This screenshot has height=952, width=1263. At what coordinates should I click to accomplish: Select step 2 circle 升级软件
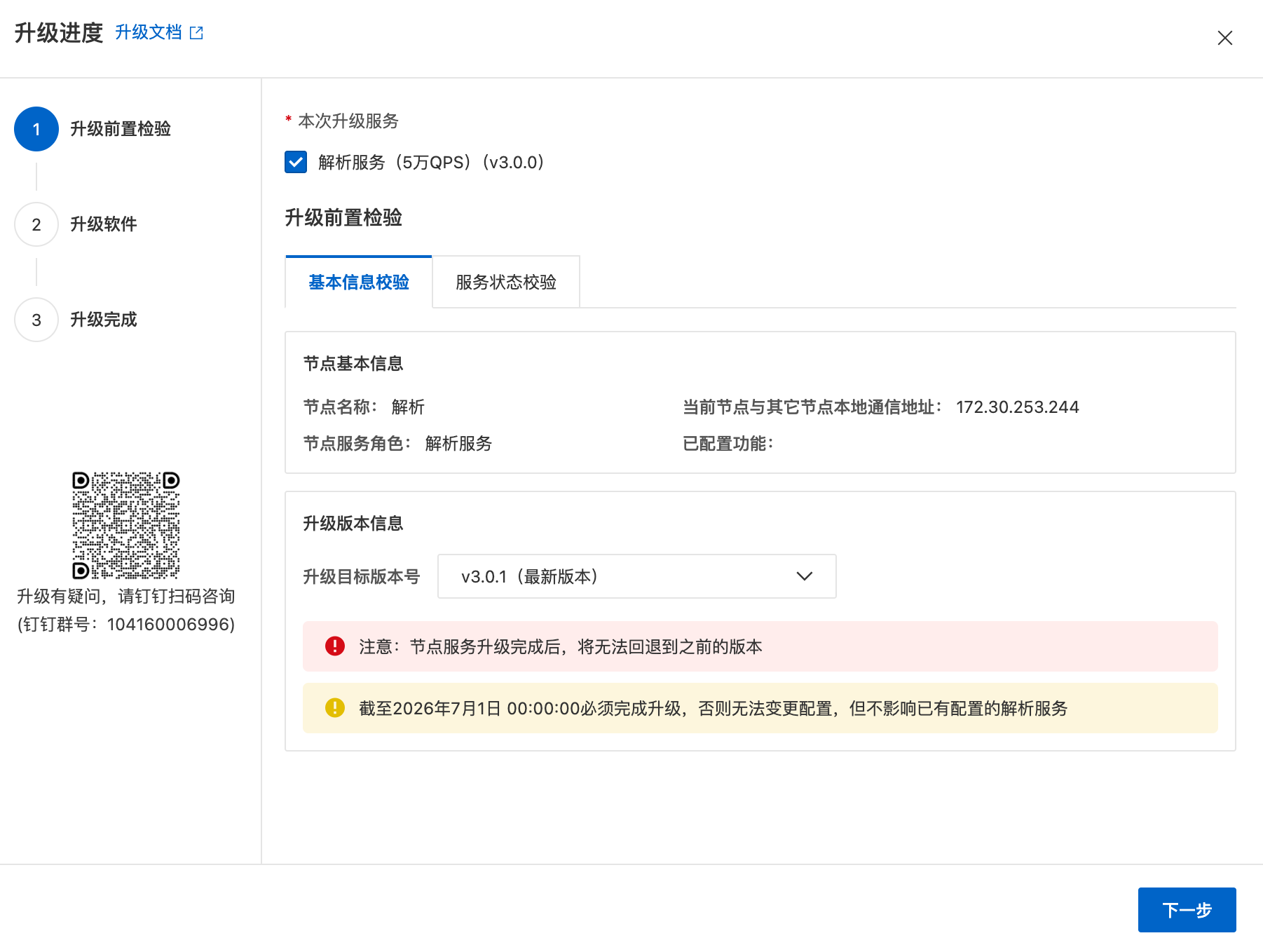[36, 224]
